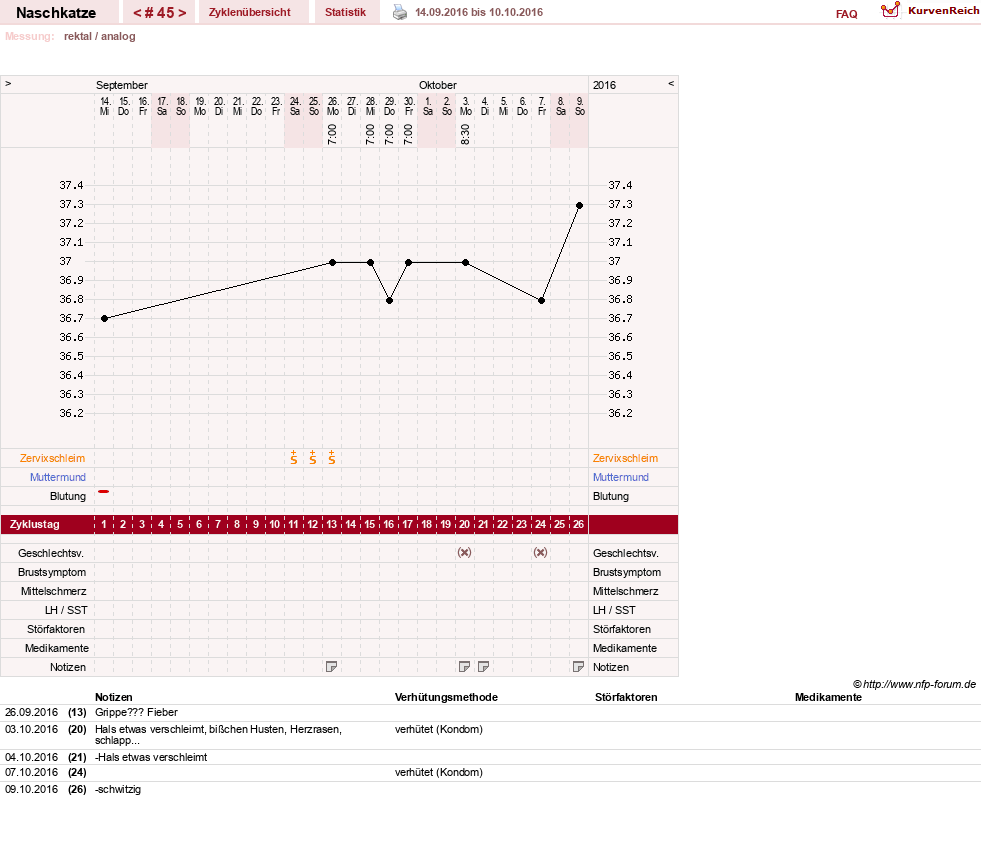
Task: Click left Muttermund row label
Action: (x=58, y=477)
